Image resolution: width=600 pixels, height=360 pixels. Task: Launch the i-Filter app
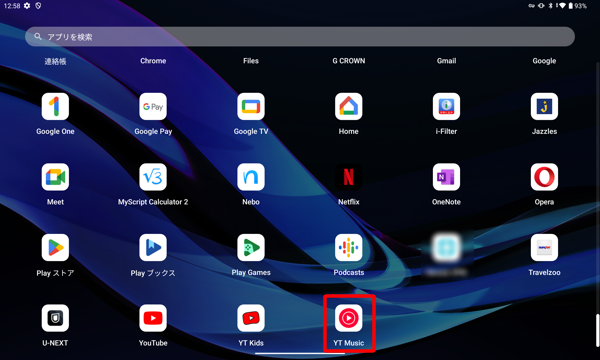[447, 106]
